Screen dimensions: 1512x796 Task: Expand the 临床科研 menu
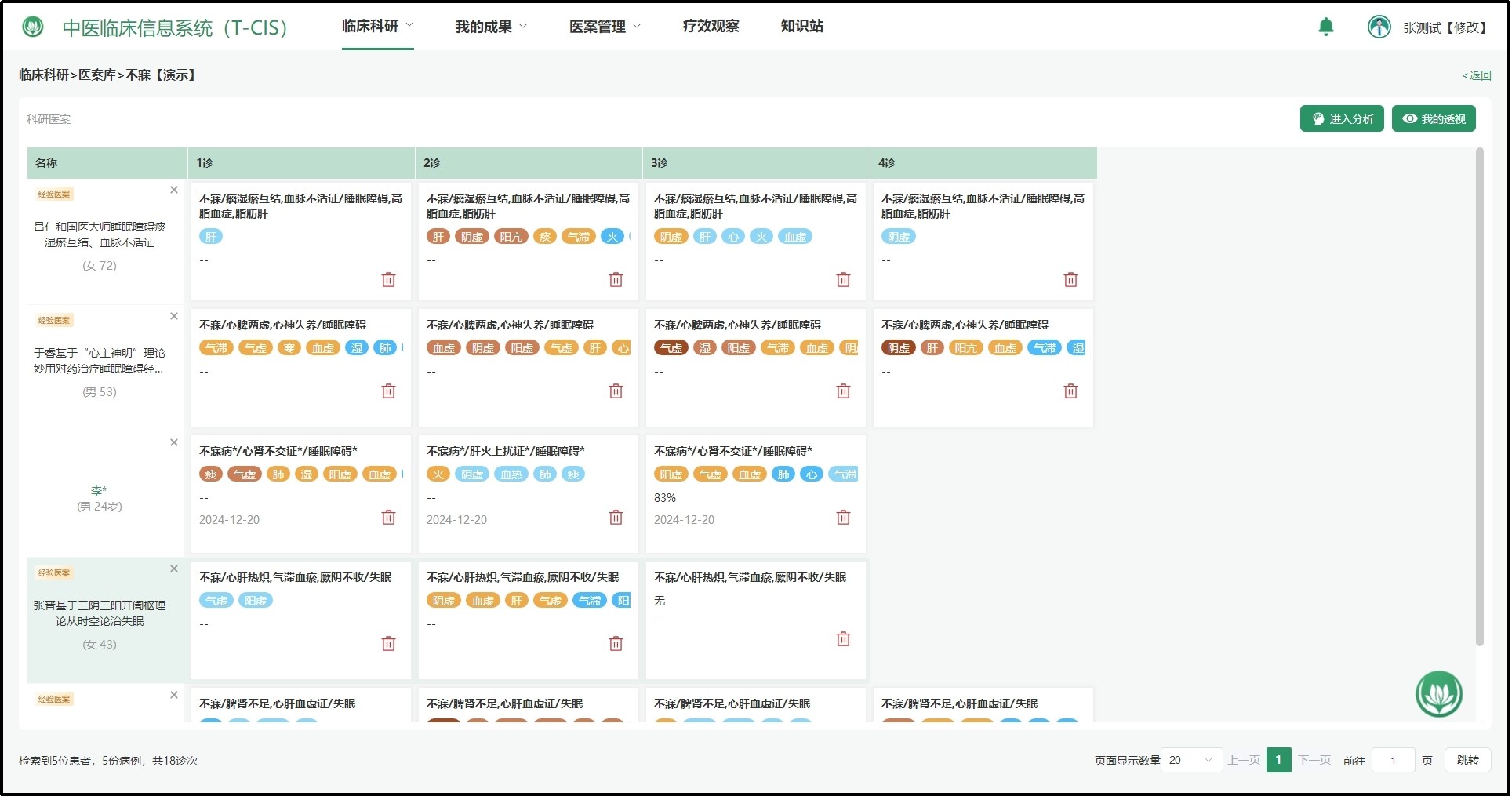click(x=377, y=26)
